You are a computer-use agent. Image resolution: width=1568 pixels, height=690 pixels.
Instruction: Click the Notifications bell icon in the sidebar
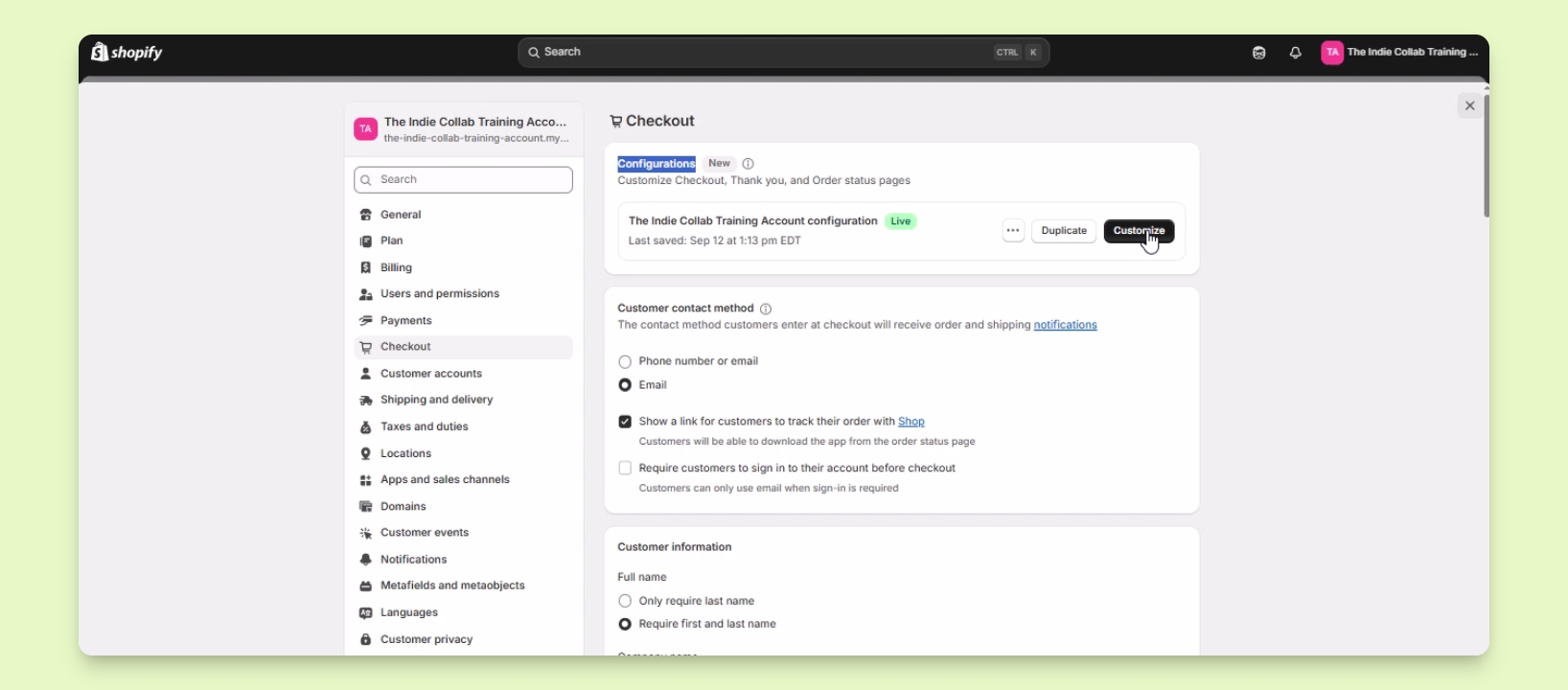click(x=365, y=560)
